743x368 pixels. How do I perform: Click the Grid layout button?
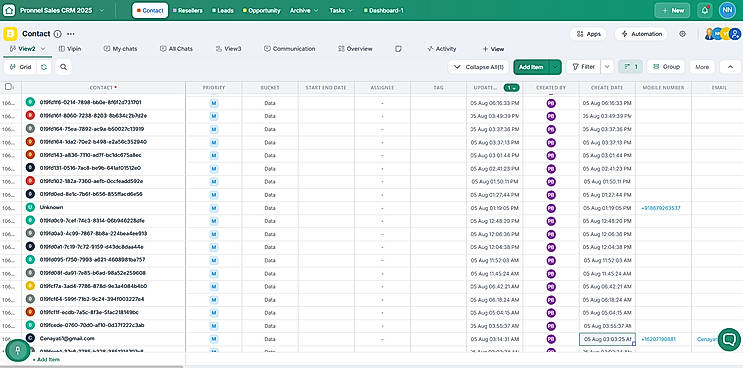[x=20, y=67]
